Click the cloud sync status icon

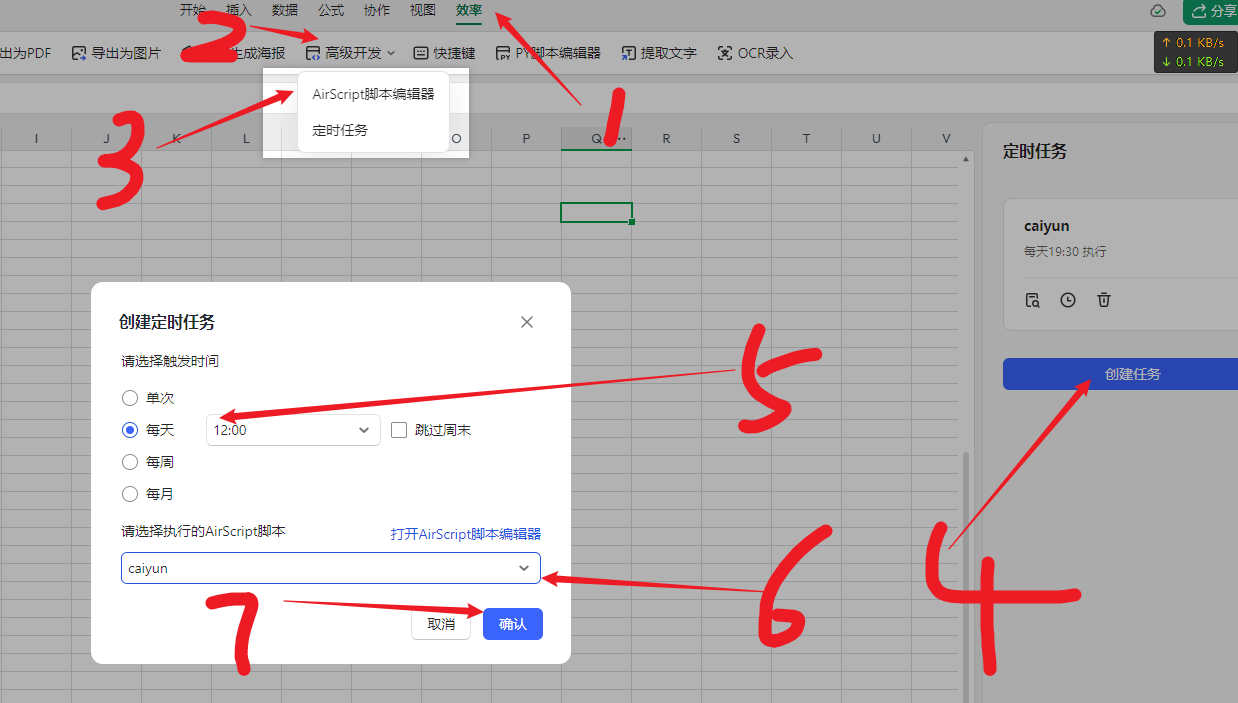(x=1157, y=11)
